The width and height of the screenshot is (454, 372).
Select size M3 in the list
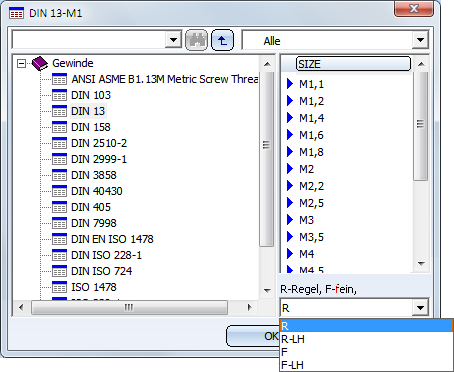pos(306,220)
